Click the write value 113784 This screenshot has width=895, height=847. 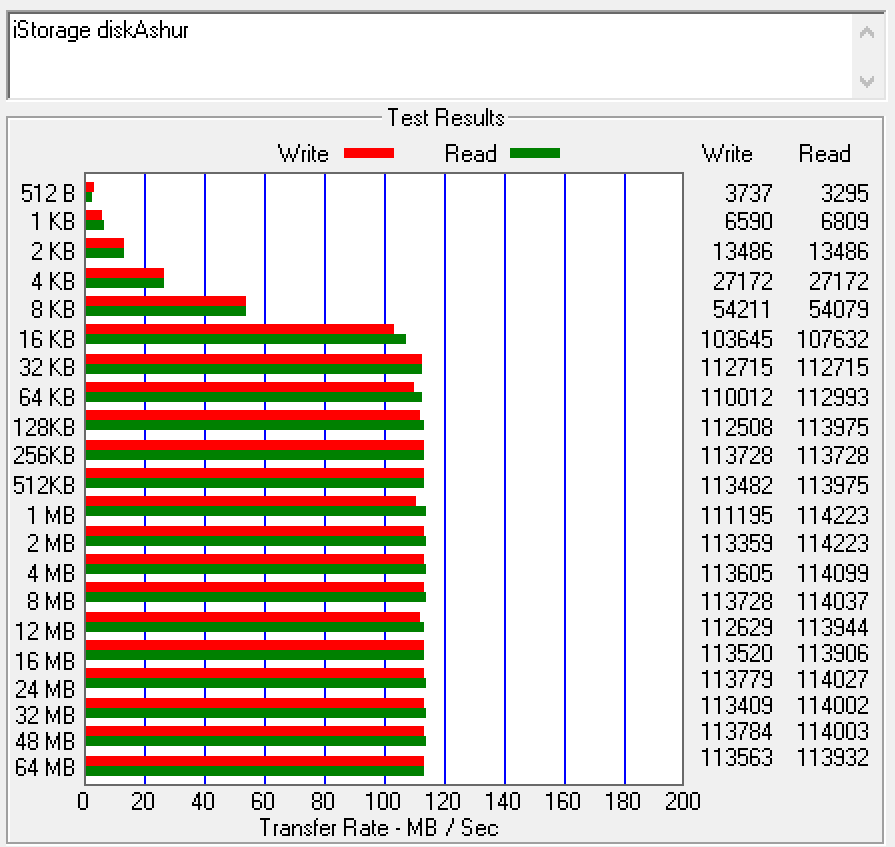coord(737,732)
